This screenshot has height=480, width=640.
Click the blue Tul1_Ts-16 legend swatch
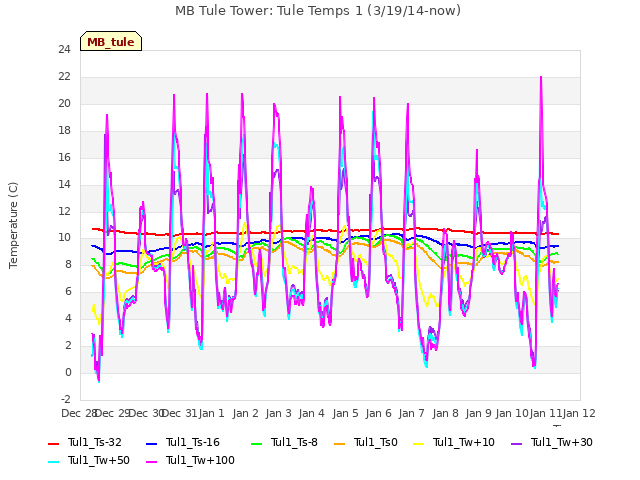151,443
